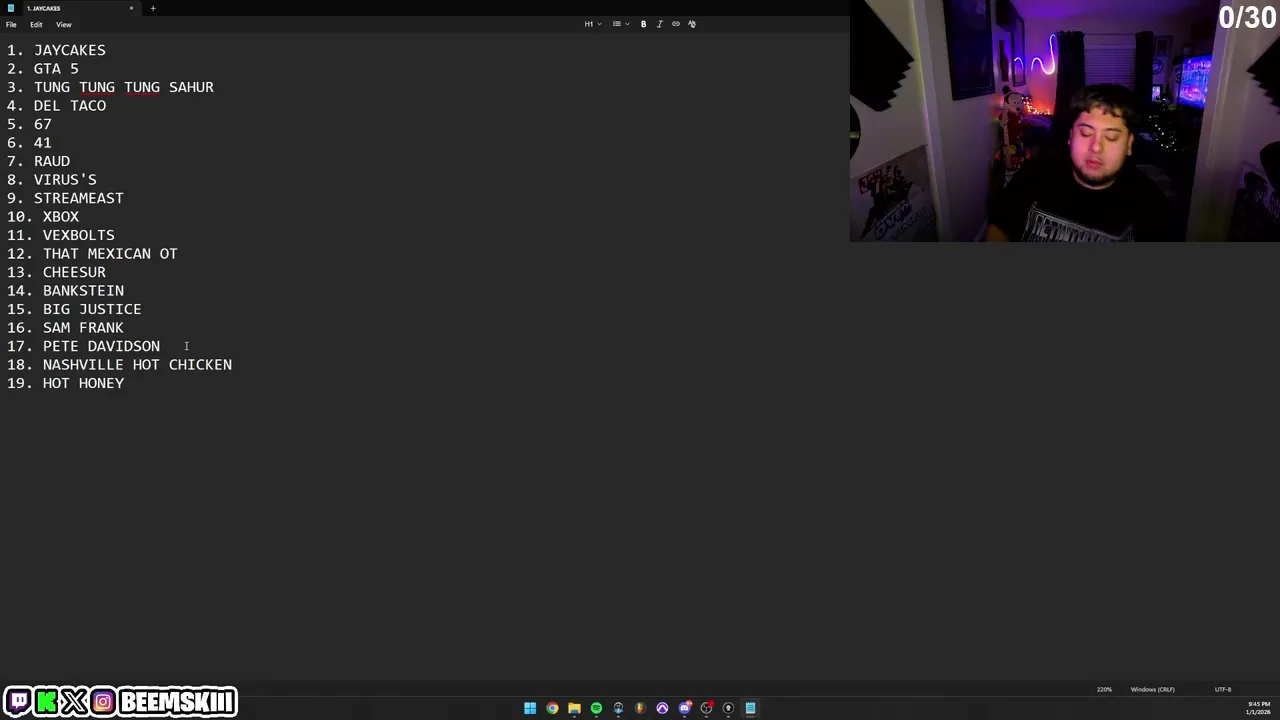Open the View menu
1280x720 pixels.
[63, 24]
